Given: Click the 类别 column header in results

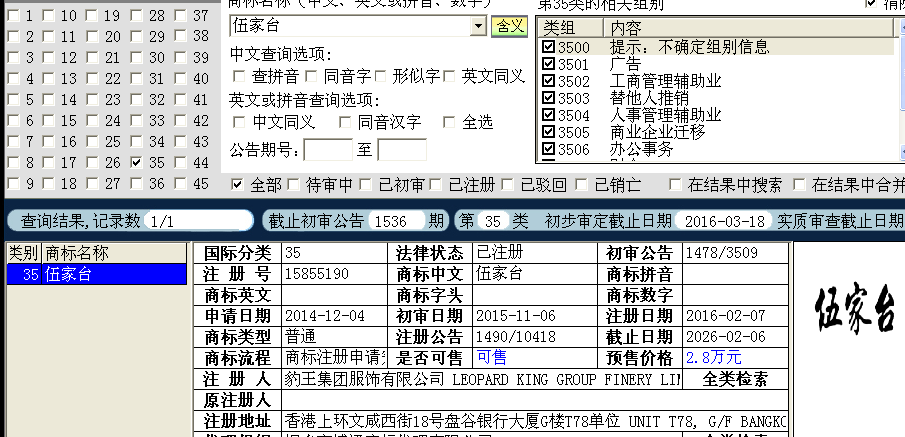Looking at the screenshot, I should point(24,253).
